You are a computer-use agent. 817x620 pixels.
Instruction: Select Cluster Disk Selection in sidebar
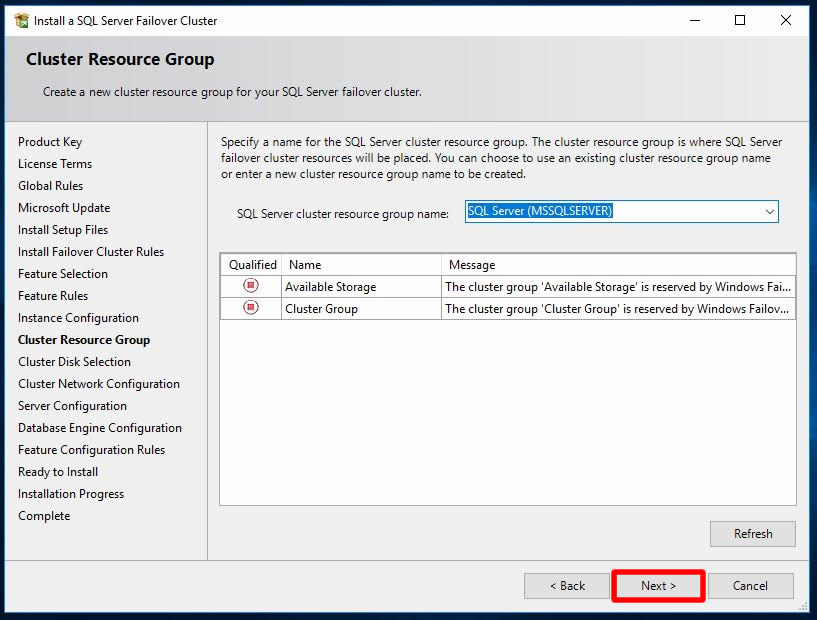[x=74, y=362]
